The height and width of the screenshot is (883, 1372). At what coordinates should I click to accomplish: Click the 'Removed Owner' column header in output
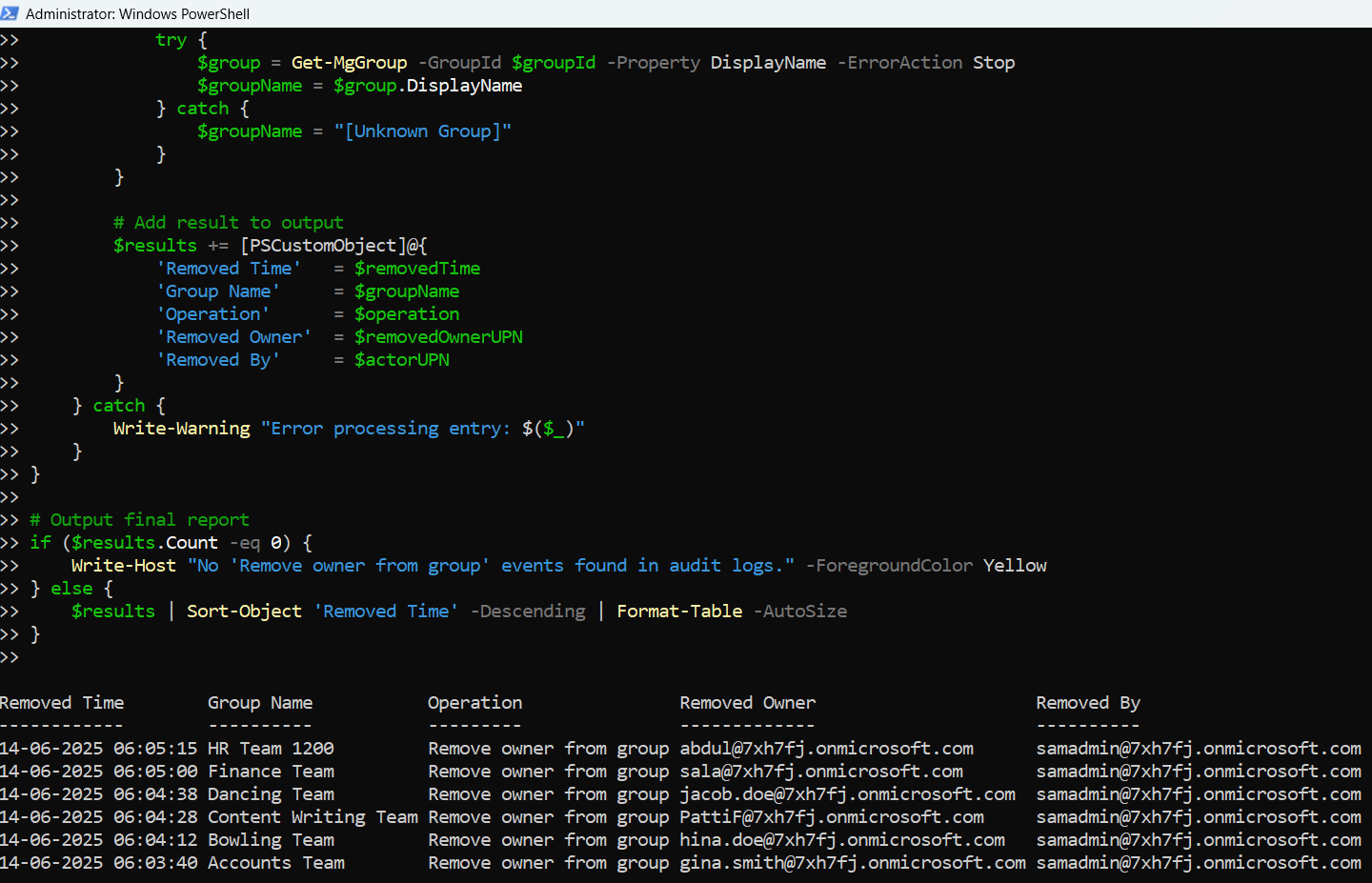click(x=747, y=703)
